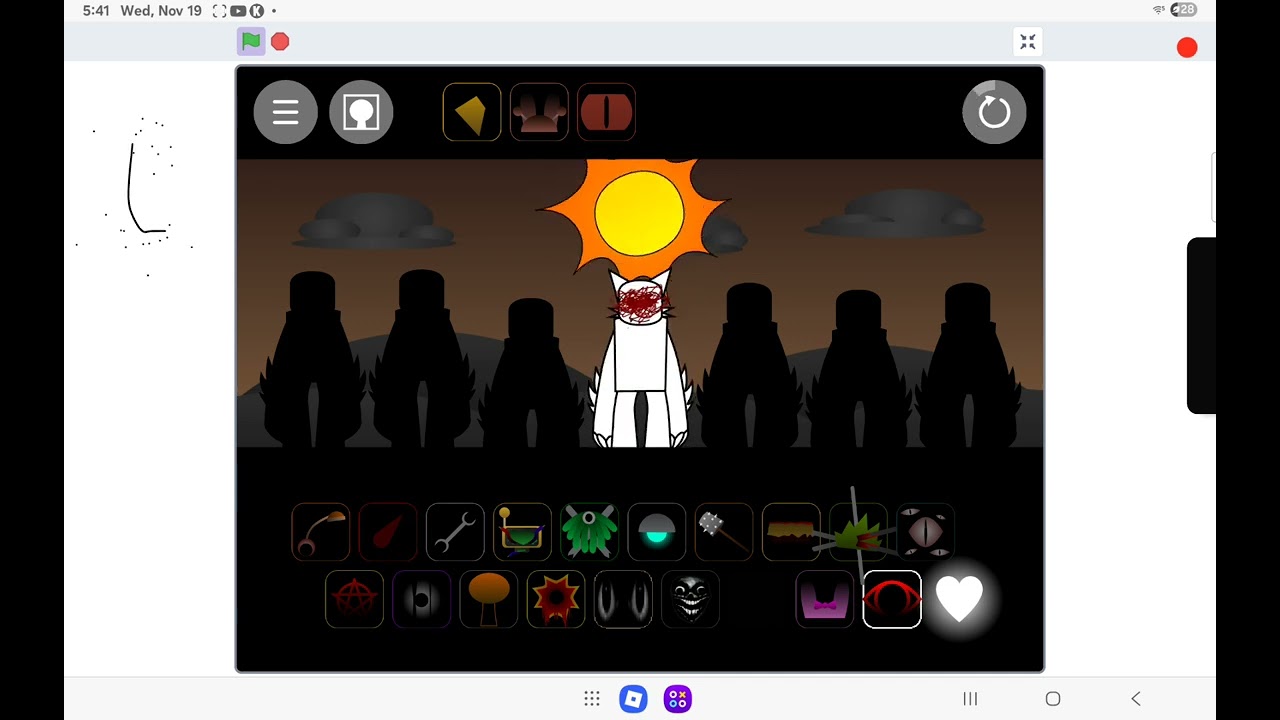Click the green flag to start project
1280x720 pixels.
click(x=251, y=41)
